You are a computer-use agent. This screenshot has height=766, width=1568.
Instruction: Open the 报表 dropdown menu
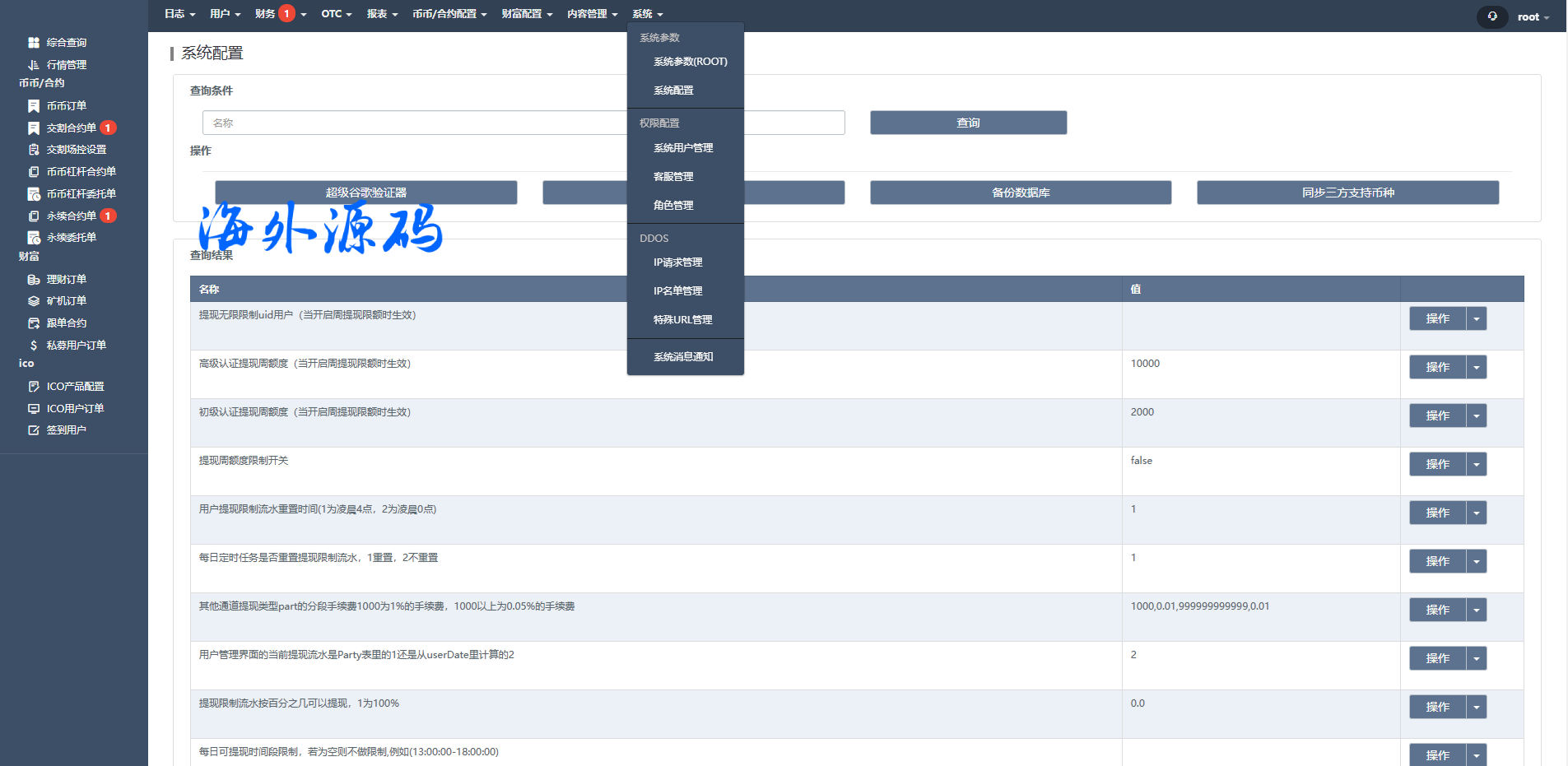pos(382,14)
